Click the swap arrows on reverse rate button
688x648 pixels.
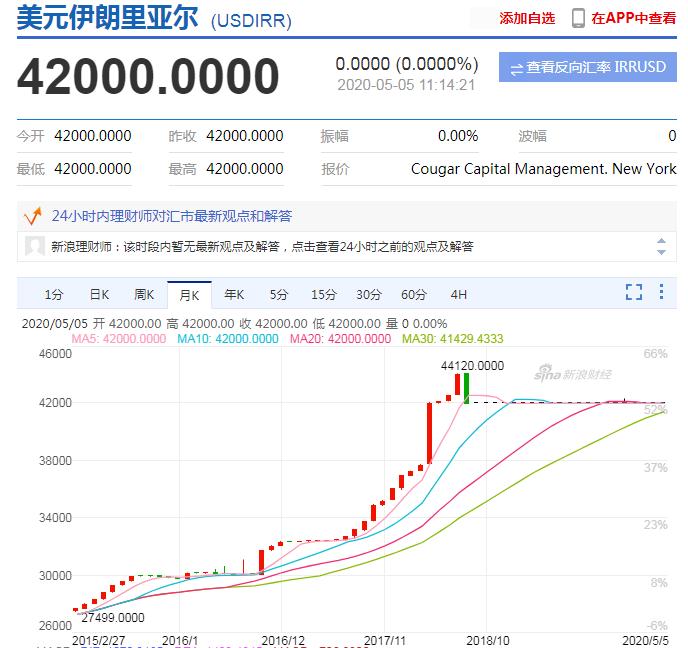click(x=516, y=68)
